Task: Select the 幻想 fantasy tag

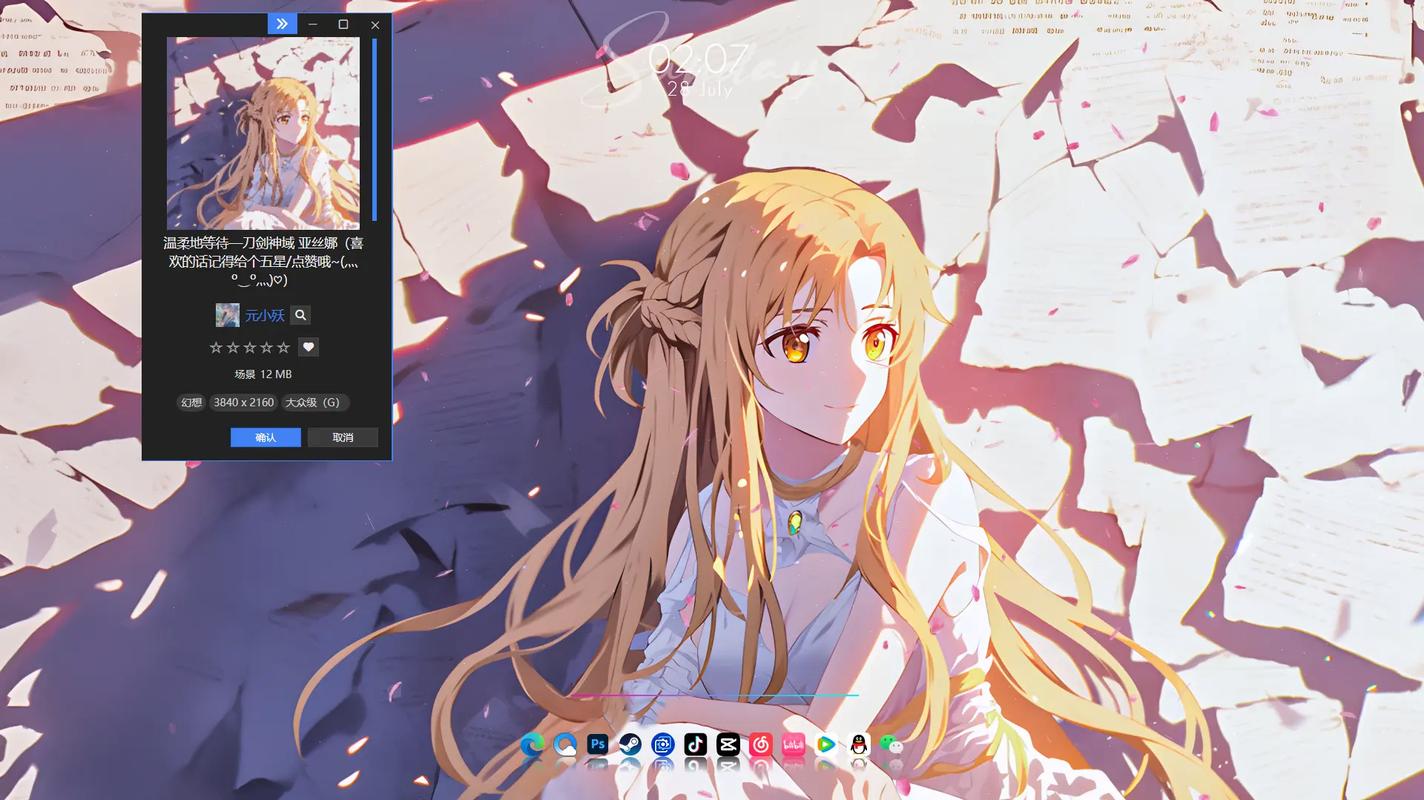Action: point(191,402)
